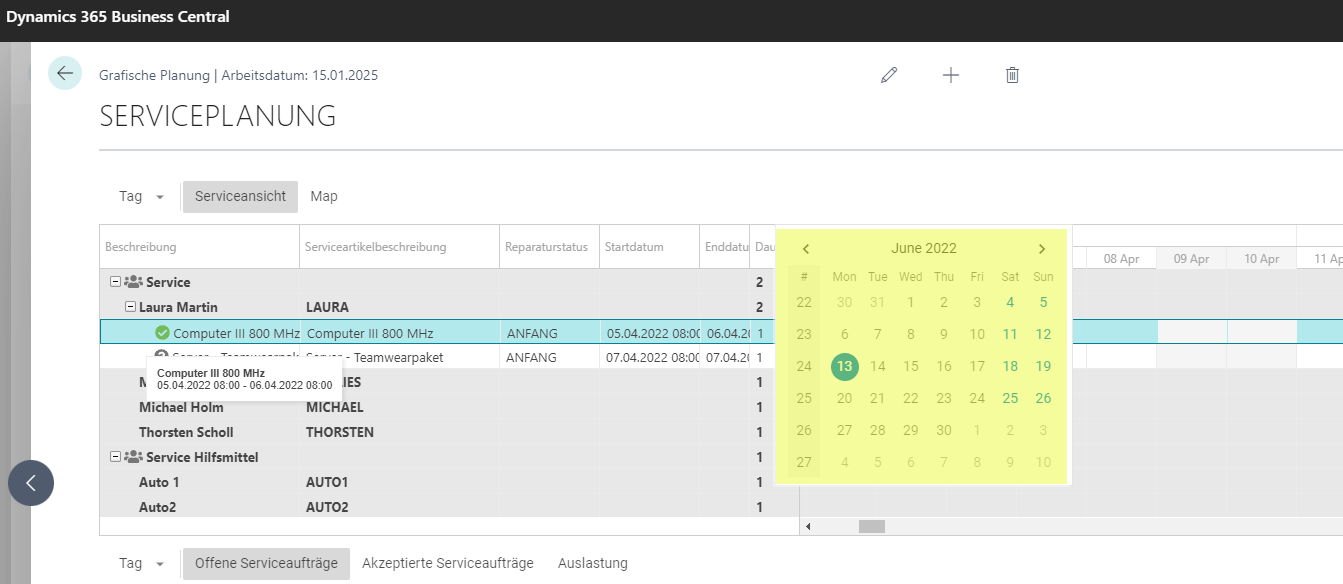
Task: Click the Service group people icon
Action: 133,282
